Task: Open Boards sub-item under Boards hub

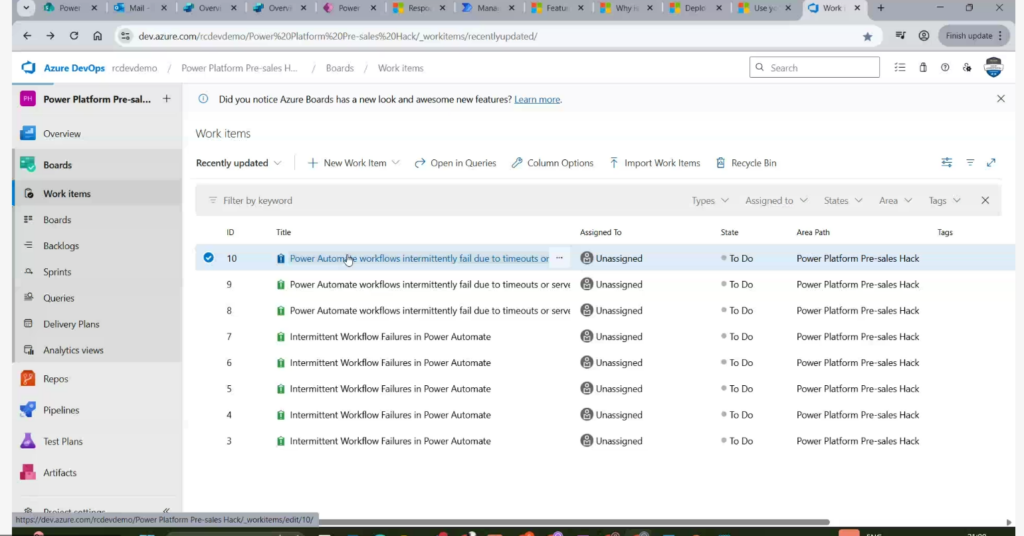Action: 57,220
